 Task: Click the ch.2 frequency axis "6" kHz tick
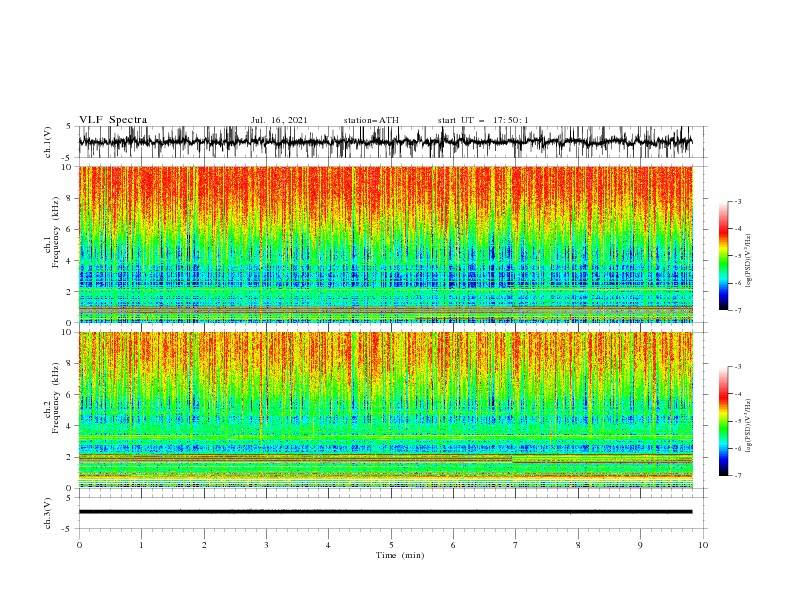(x=70, y=395)
